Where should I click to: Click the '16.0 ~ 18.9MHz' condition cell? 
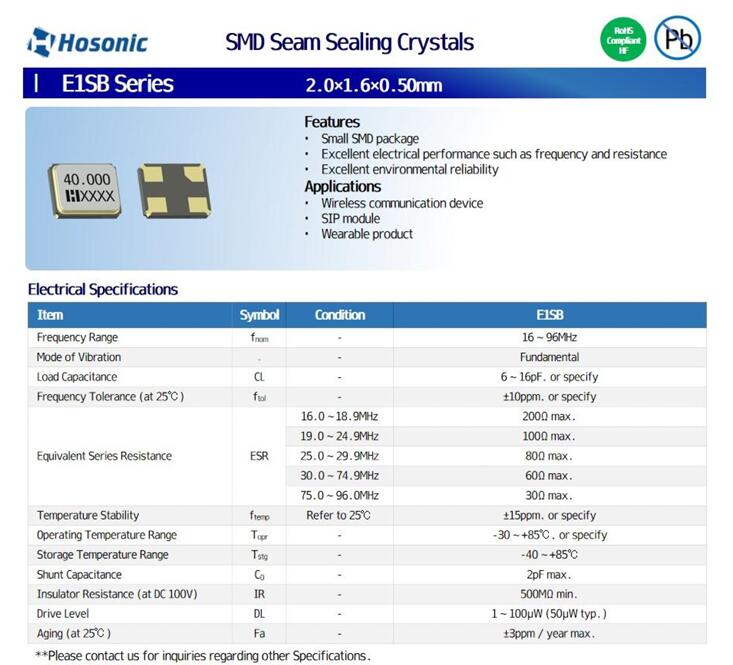point(339,416)
